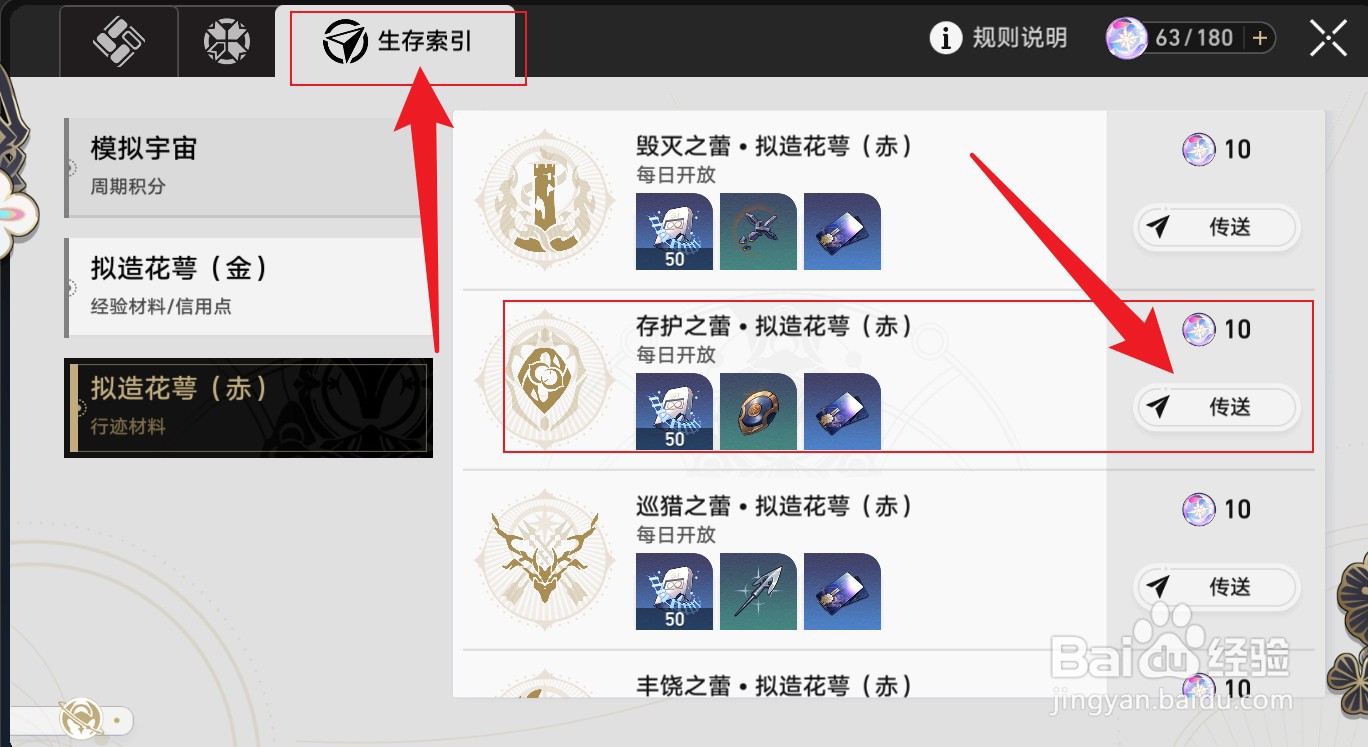Click the 巡猎之蕾 deer emblem icon

544,560
